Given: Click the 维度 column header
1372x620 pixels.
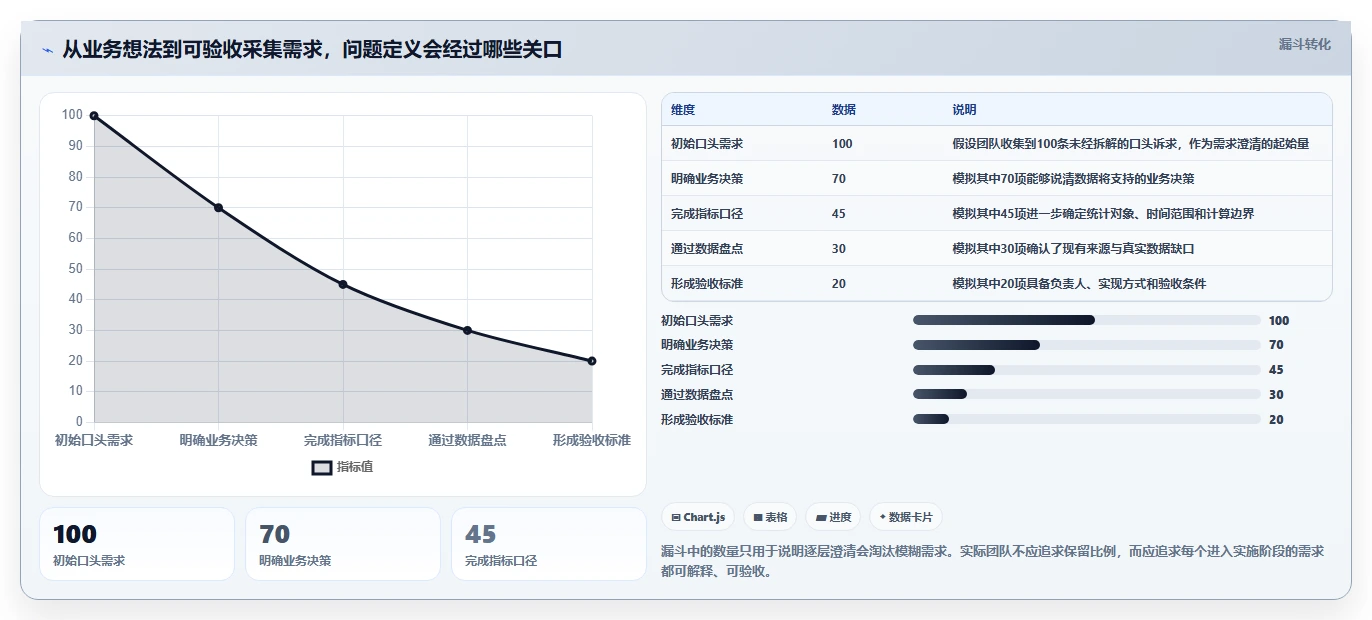Looking at the screenshot, I should click(x=683, y=110).
